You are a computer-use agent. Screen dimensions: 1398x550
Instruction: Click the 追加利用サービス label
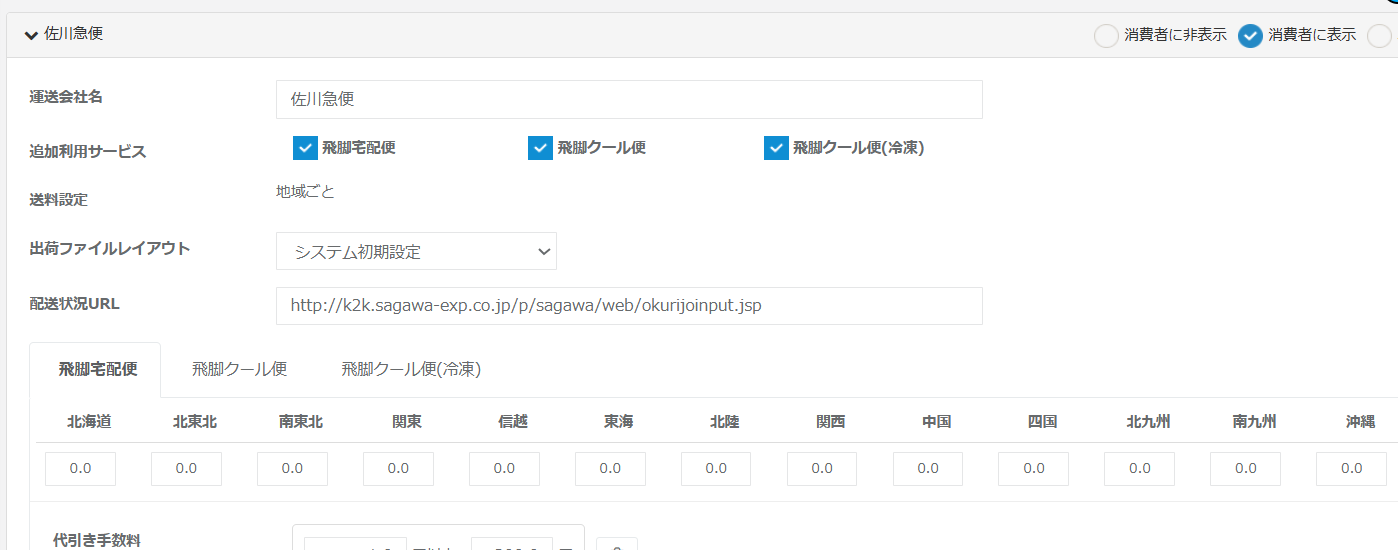[88, 152]
